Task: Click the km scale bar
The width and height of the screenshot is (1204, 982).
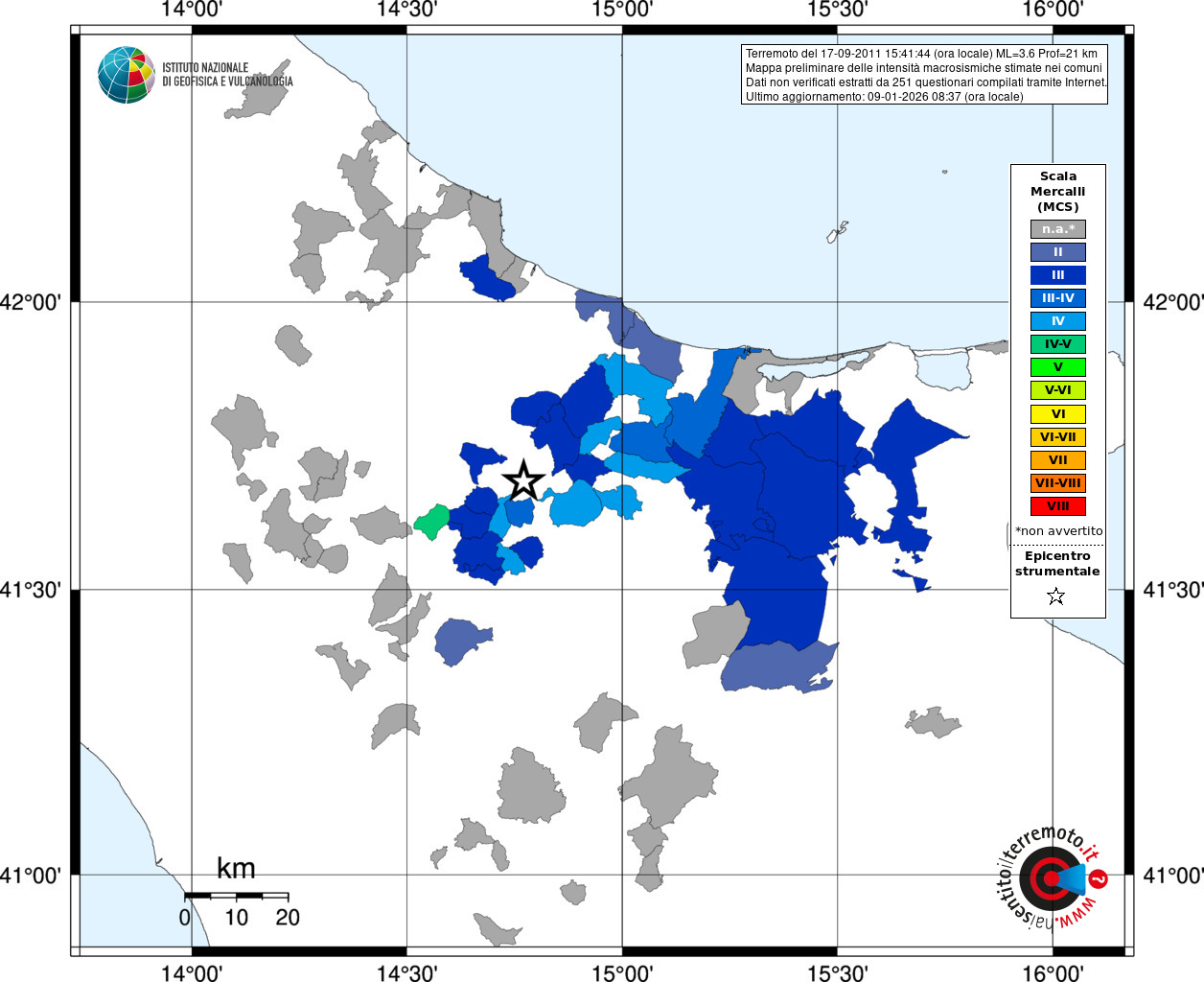Action: pos(236,896)
